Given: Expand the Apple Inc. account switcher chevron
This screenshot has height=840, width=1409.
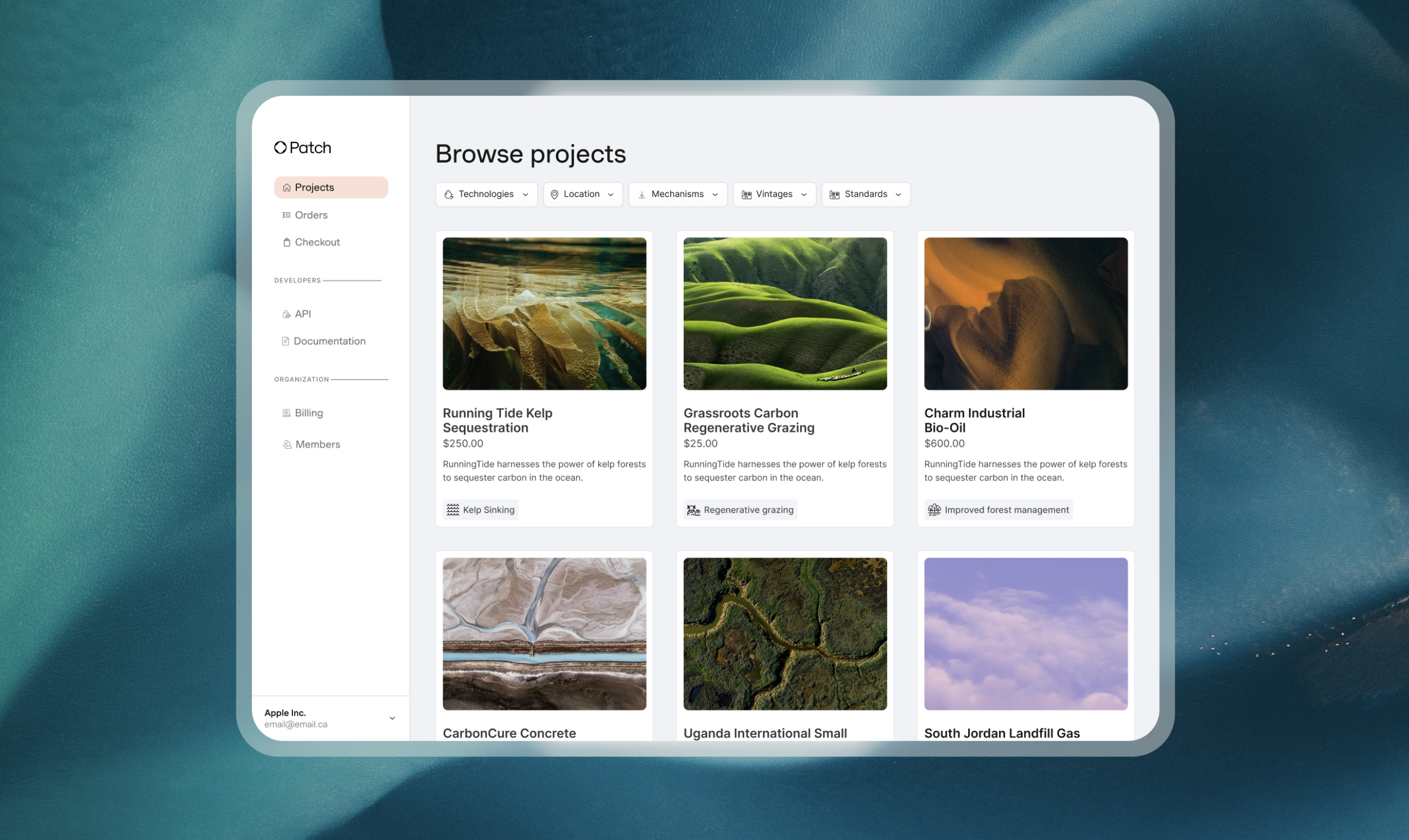Looking at the screenshot, I should (x=392, y=718).
